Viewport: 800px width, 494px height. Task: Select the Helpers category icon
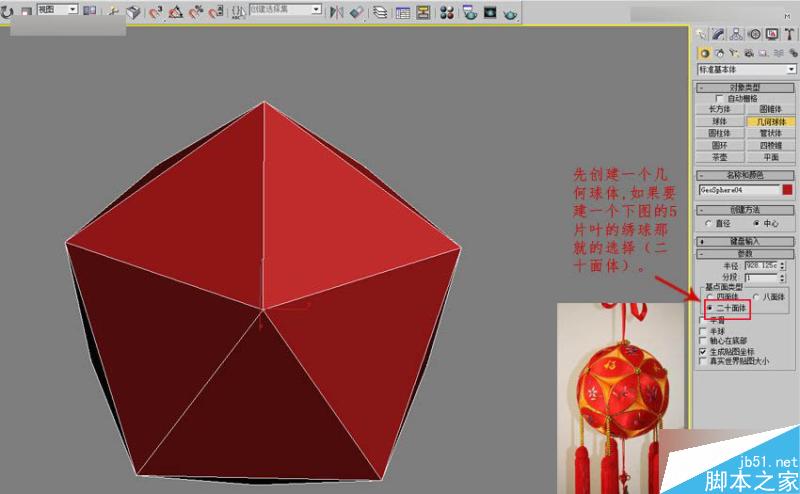[763, 53]
